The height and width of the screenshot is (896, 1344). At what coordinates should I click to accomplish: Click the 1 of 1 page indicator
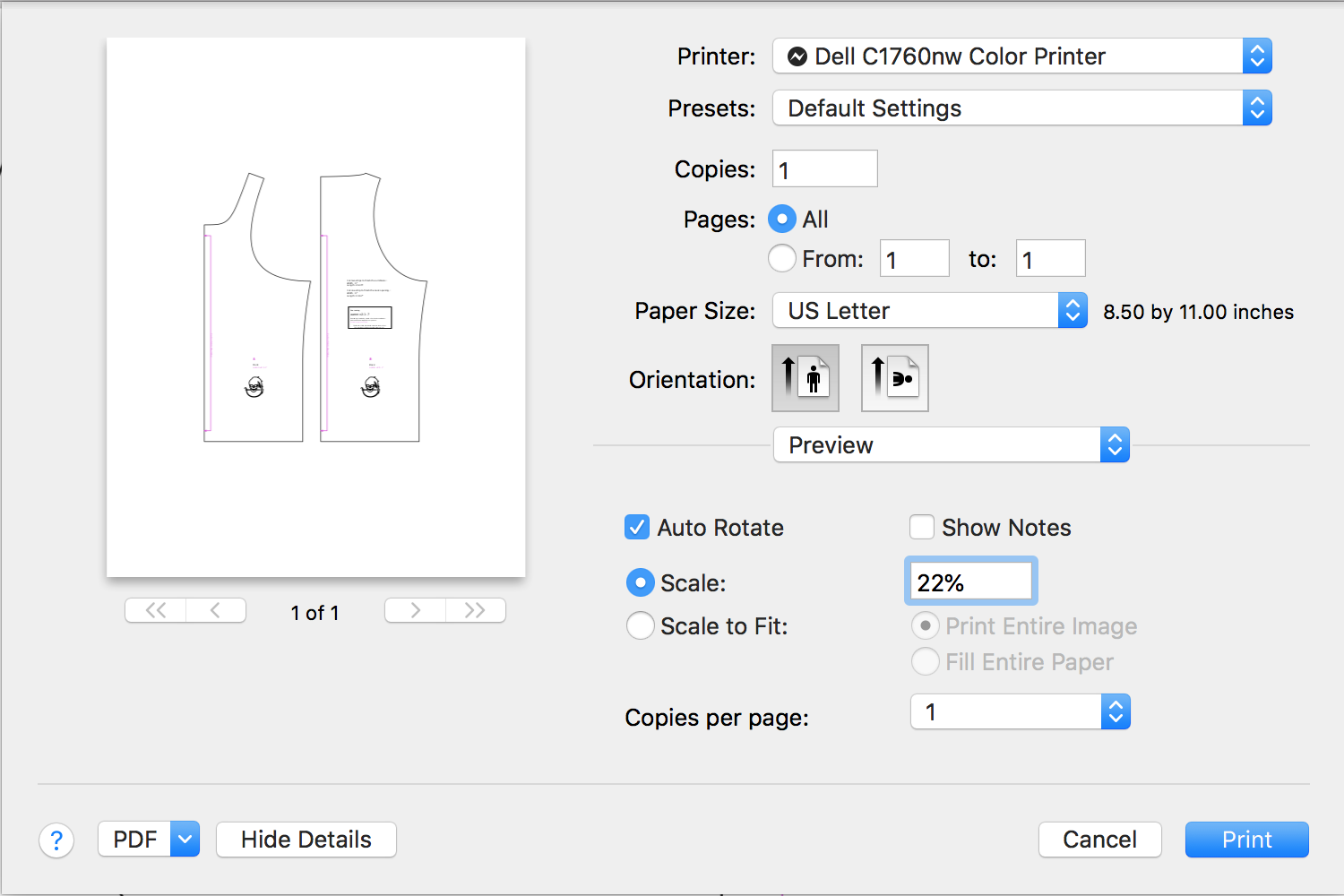(315, 613)
